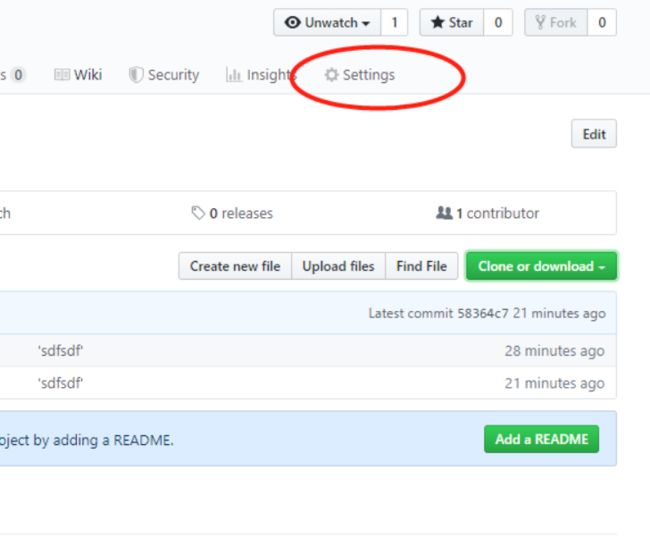Image resolution: width=650 pixels, height=546 pixels.
Task: Click the releases tag icon
Action: [x=198, y=213]
